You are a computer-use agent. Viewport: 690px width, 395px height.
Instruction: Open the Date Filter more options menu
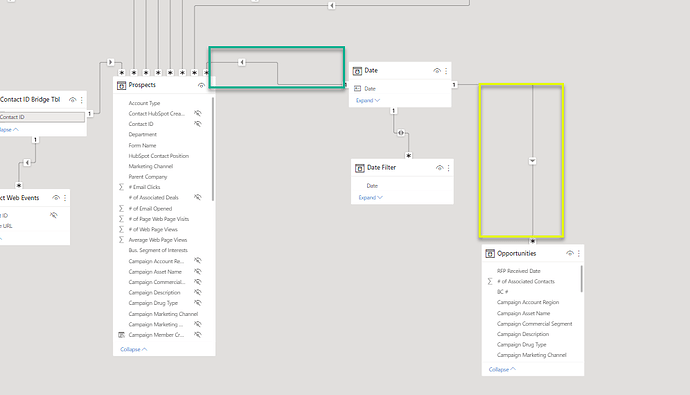[x=448, y=168]
